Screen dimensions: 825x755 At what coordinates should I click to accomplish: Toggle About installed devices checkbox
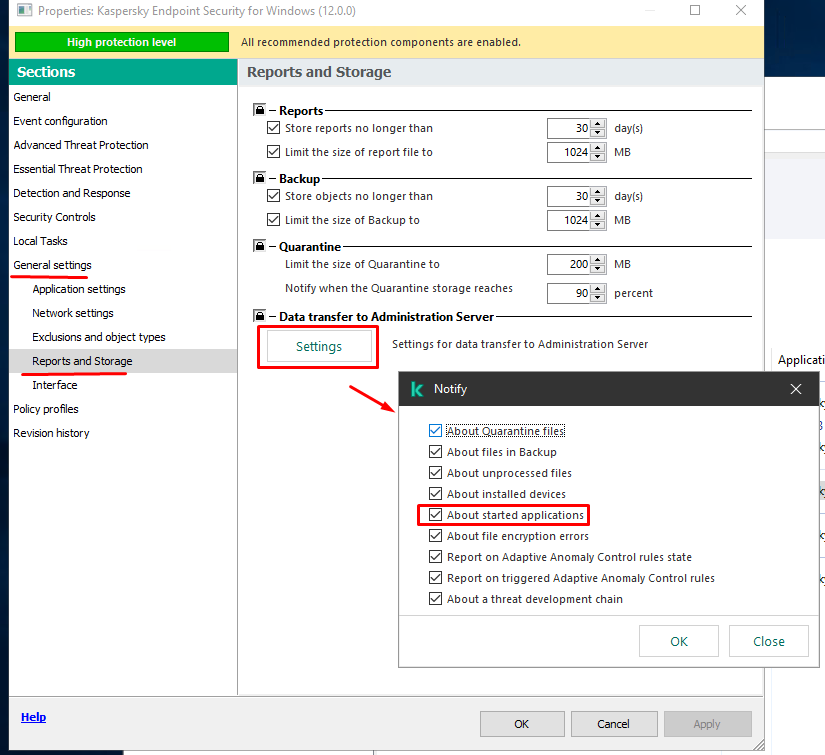pos(435,494)
